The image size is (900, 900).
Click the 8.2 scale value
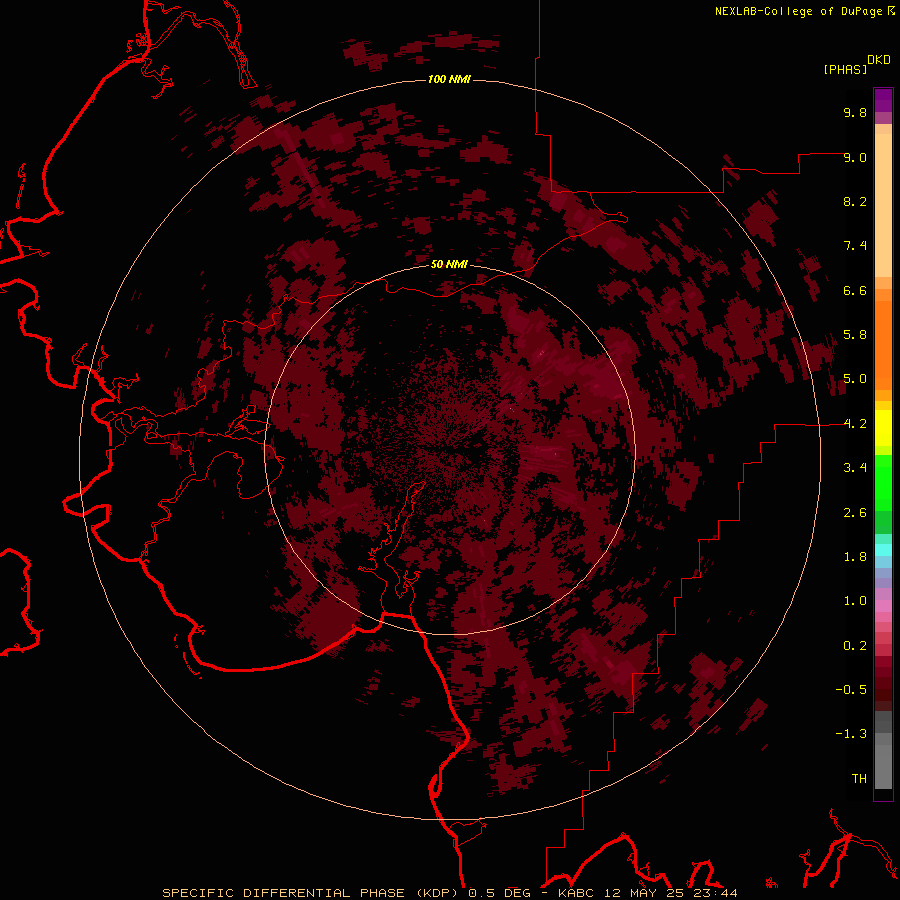tap(855, 201)
